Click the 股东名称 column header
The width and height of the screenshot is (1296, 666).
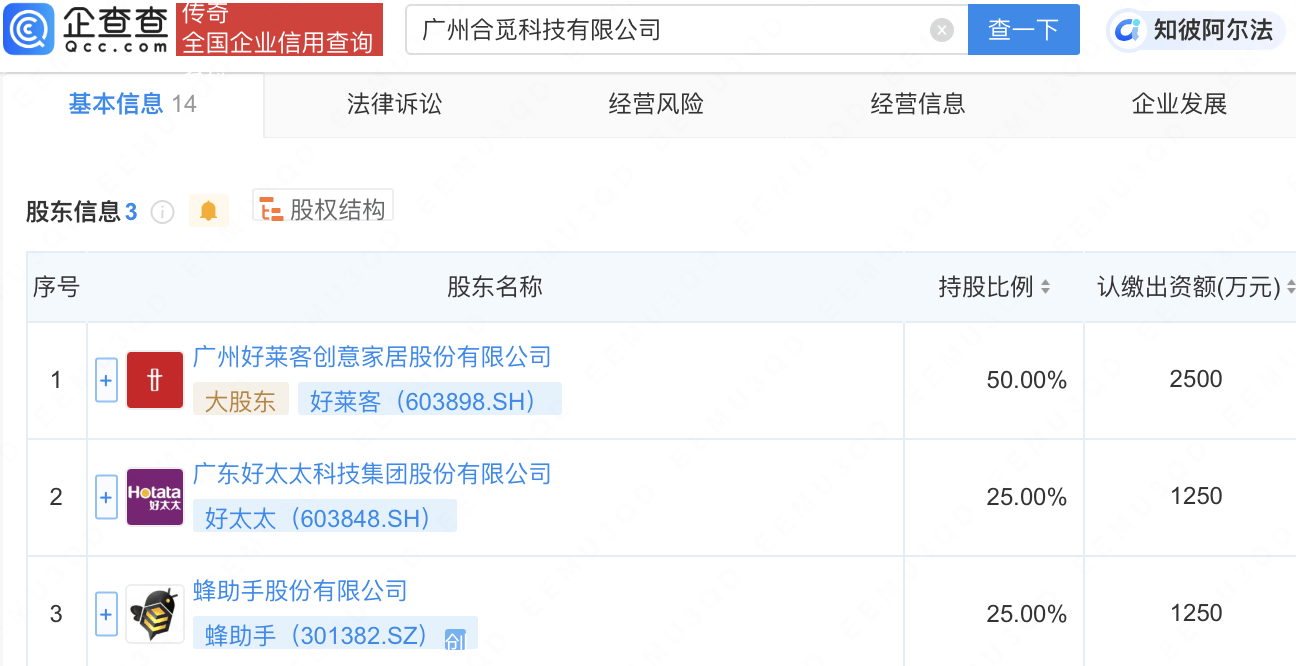495,288
